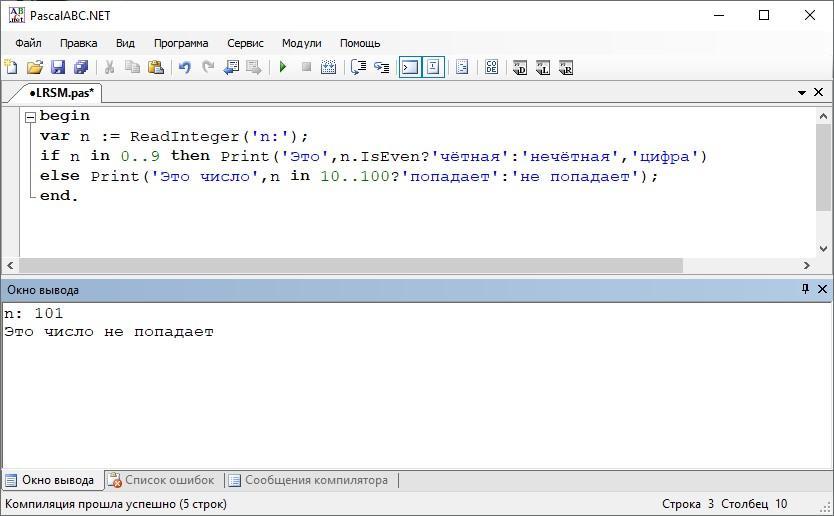Click the output value 101
Viewport: 834px width, 516px height.
49,313
